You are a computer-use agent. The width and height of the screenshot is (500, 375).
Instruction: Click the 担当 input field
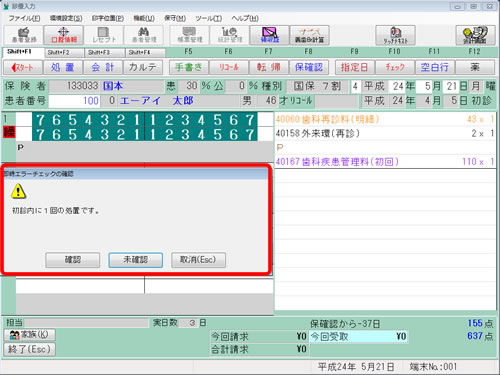(x=86, y=323)
